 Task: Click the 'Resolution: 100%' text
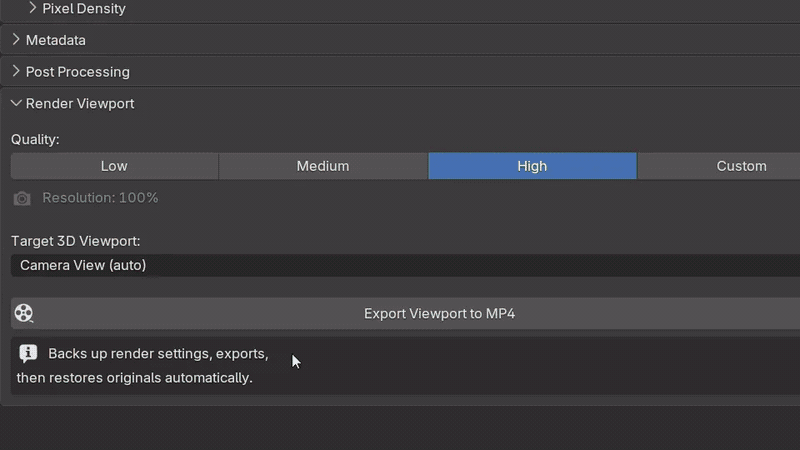coord(100,197)
